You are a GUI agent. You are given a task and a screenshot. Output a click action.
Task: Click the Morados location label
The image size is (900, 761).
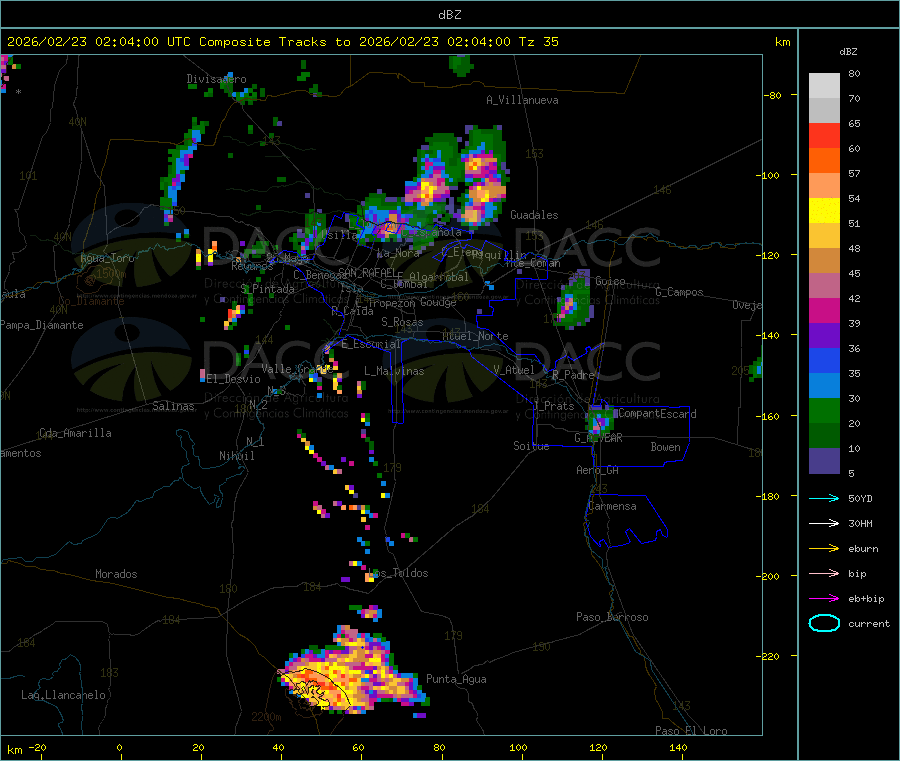(x=116, y=574)
